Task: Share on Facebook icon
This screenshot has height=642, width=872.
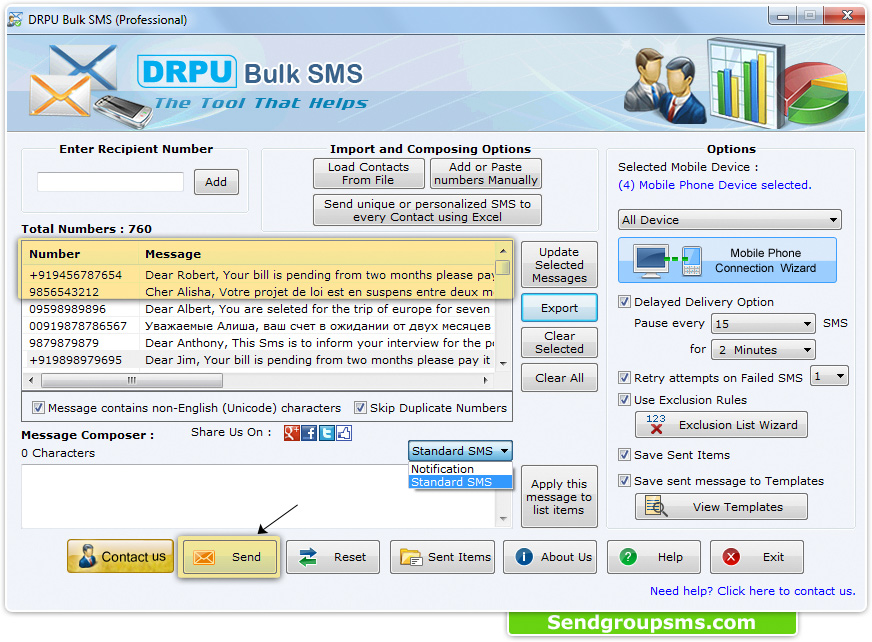Action: (309, 432)
